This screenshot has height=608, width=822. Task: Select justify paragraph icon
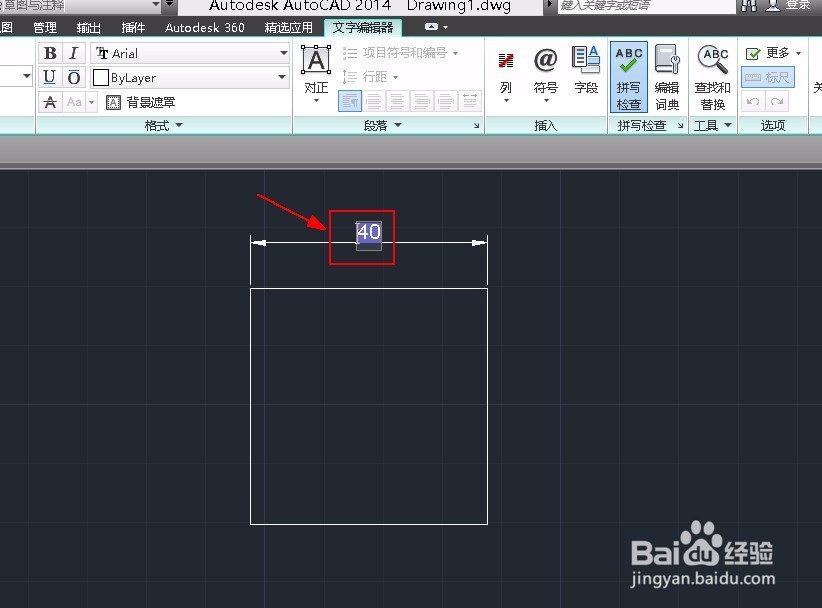(445, 101)
